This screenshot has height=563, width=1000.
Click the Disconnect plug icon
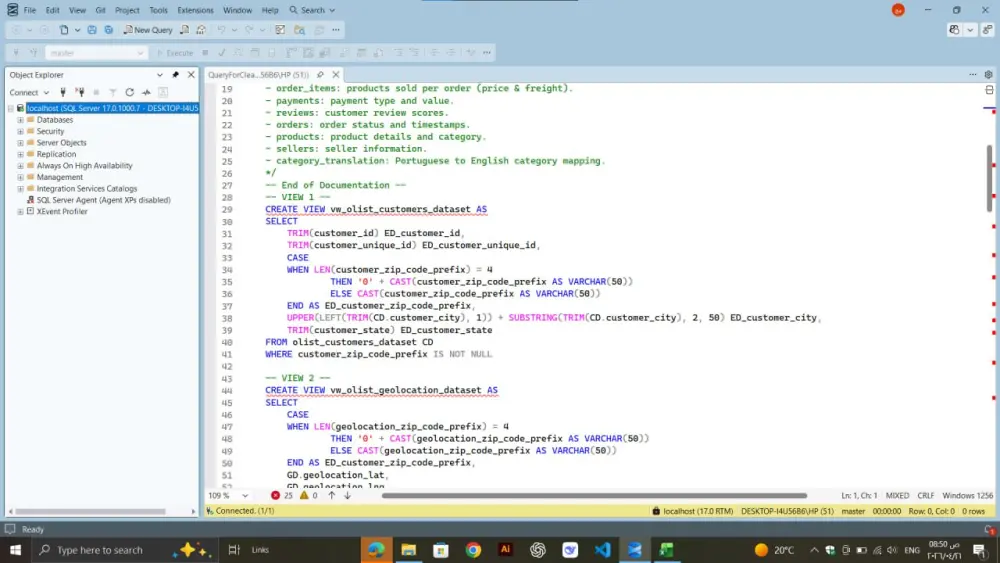pyautogui.click(x=80, y=92)
